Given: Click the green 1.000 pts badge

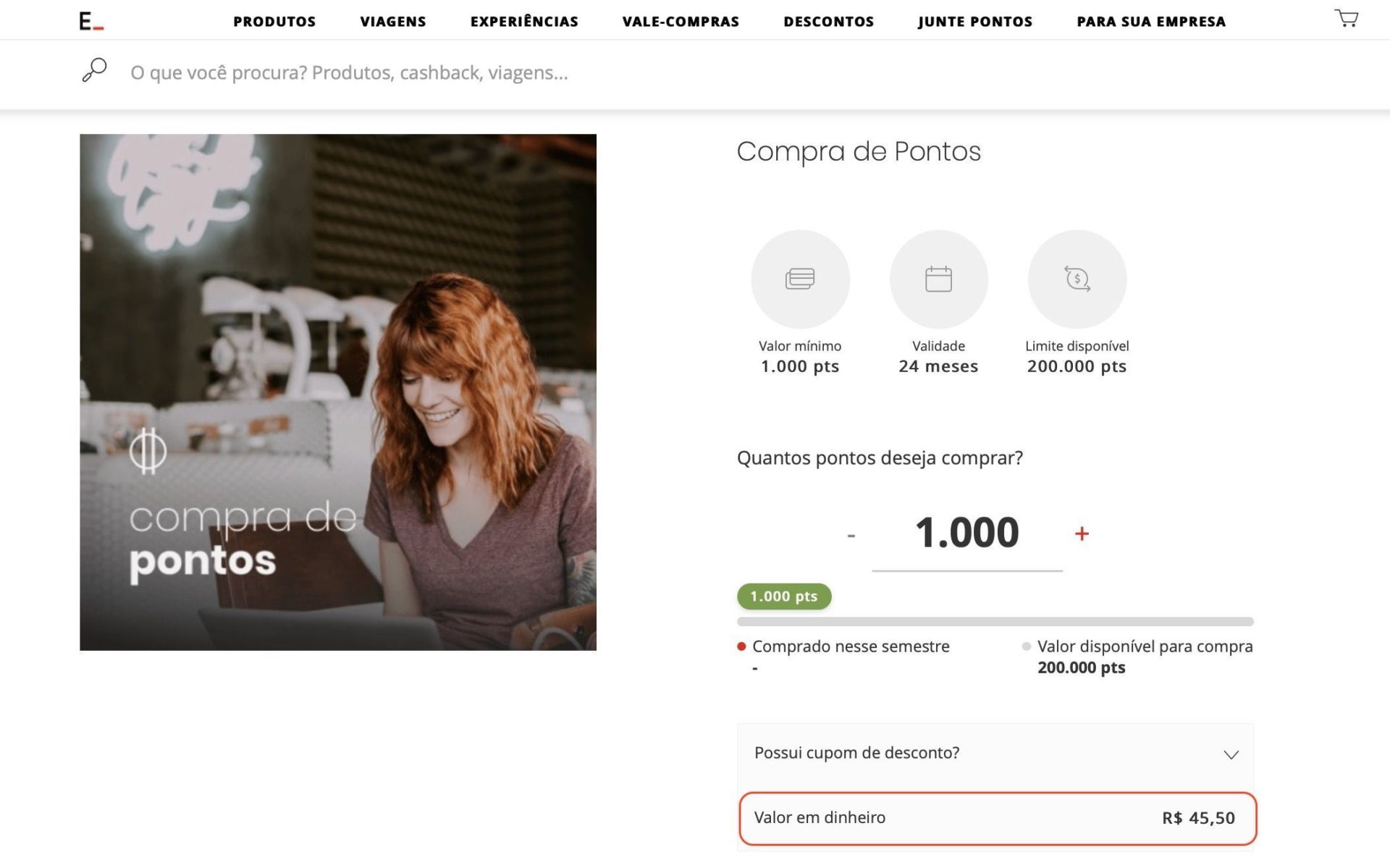Looking at the screenshot, I should [x=784, y=597].
